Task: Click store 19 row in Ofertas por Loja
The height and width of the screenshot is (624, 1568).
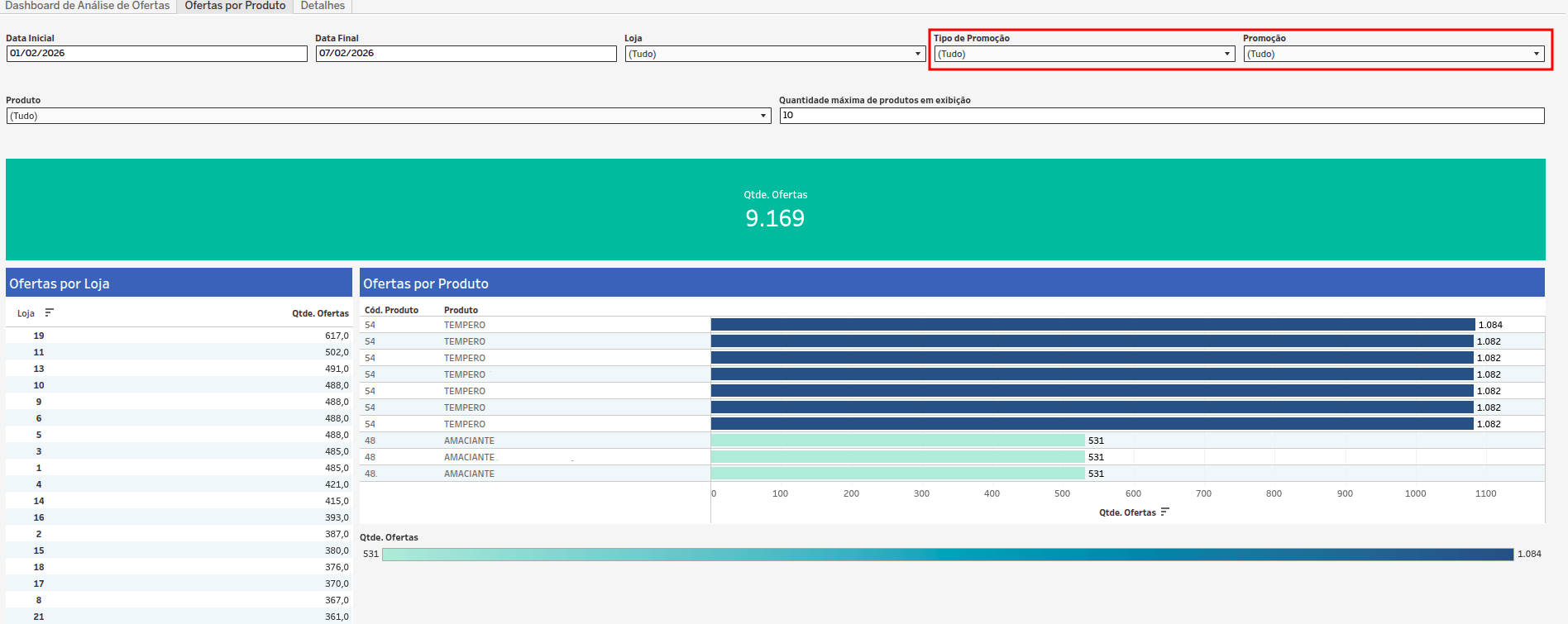Action: coord(179,336)
